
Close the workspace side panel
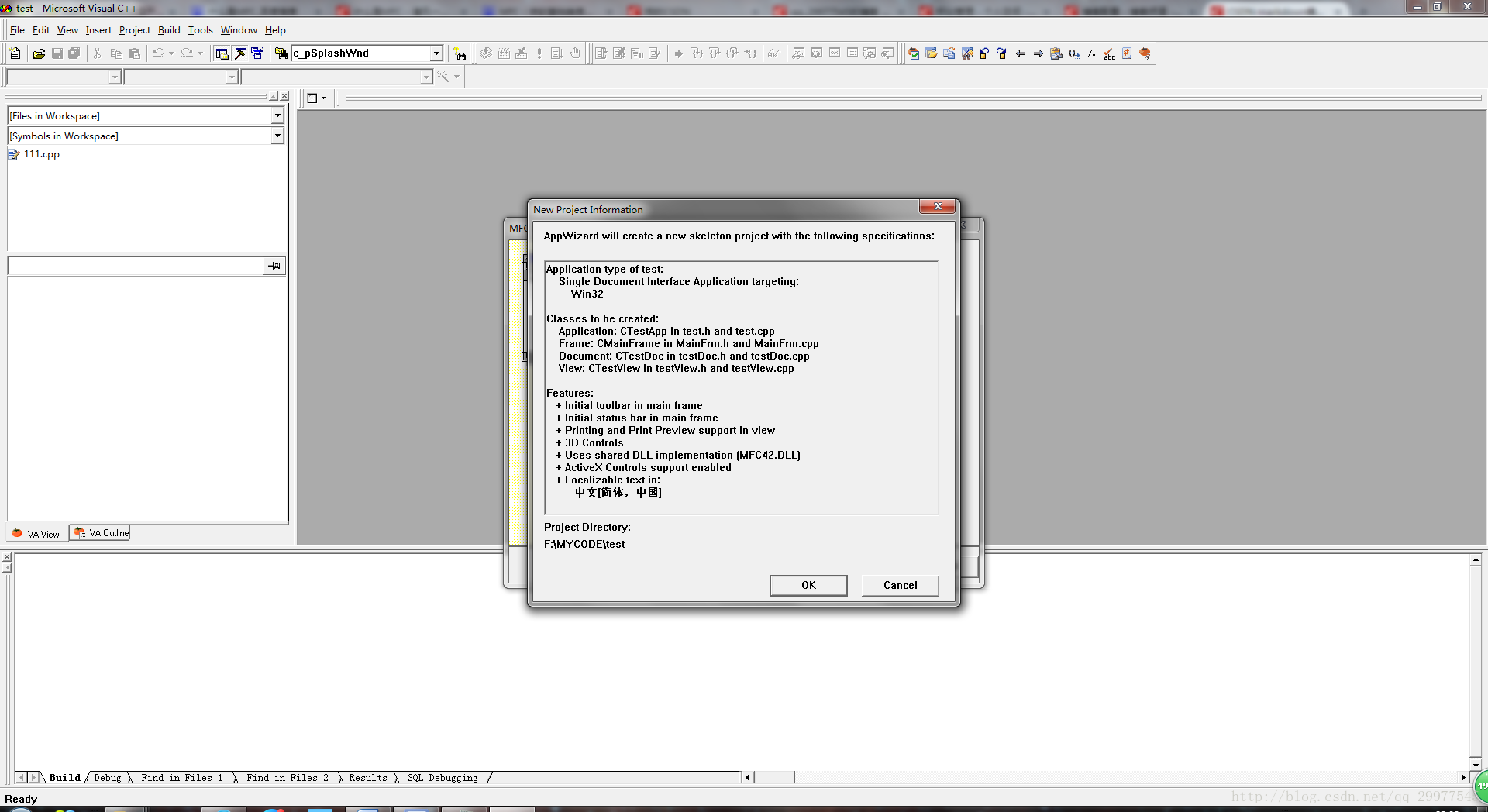pyautogui.click(x=284, y=96)
